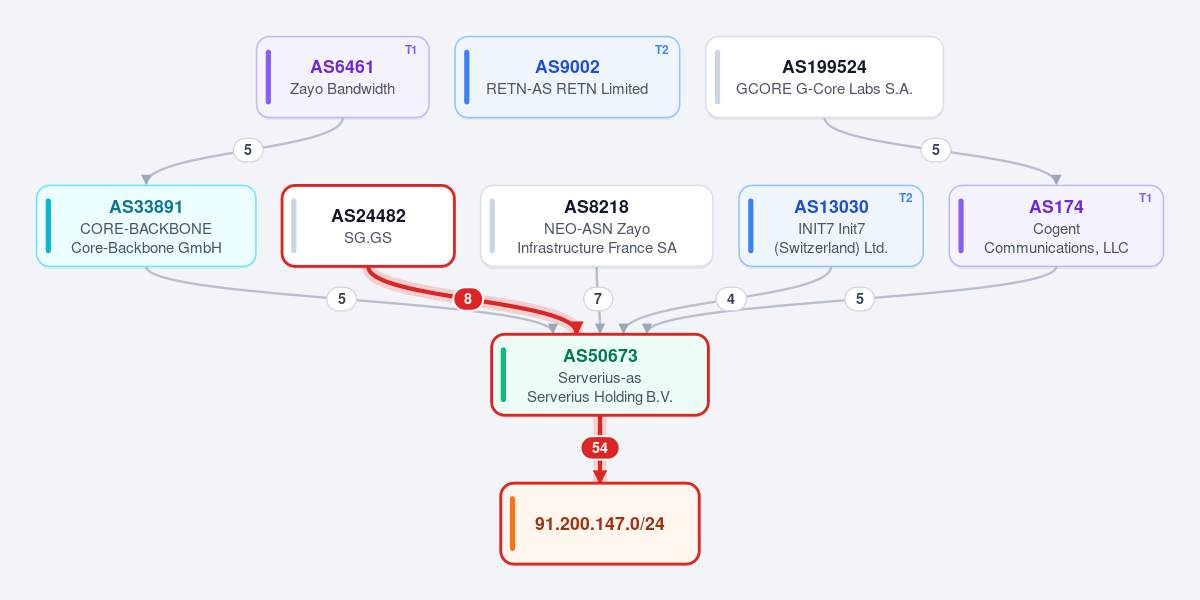Click the red 54 edge badge
The width and height of the screenshot is (1200, 600).
(600, 448)
